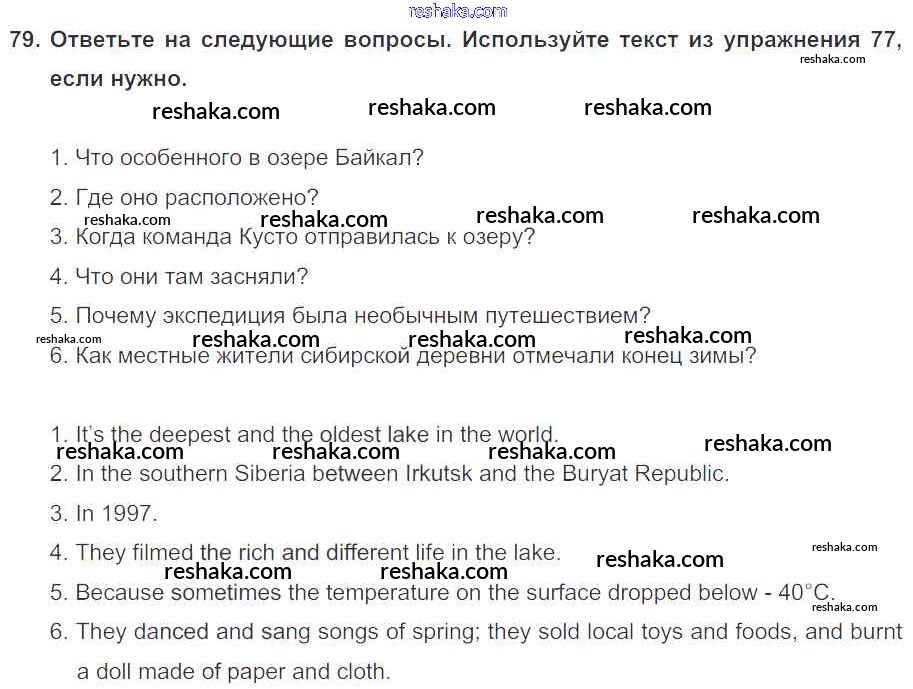Image resolution: width=913 pixels, height=689 pixels.
Task: Click answer 1 about the deepest lake
Action: (305, 435)
